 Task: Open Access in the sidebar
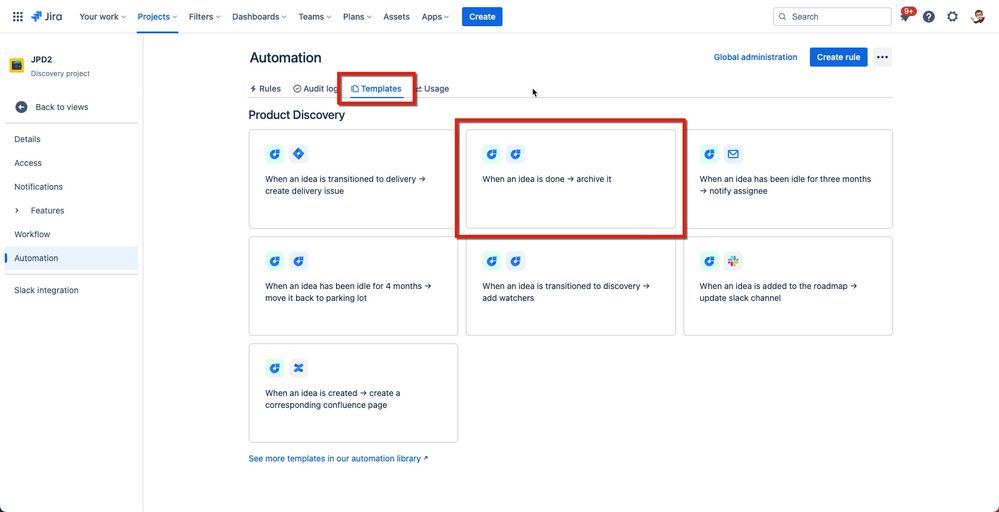(28, 163)
